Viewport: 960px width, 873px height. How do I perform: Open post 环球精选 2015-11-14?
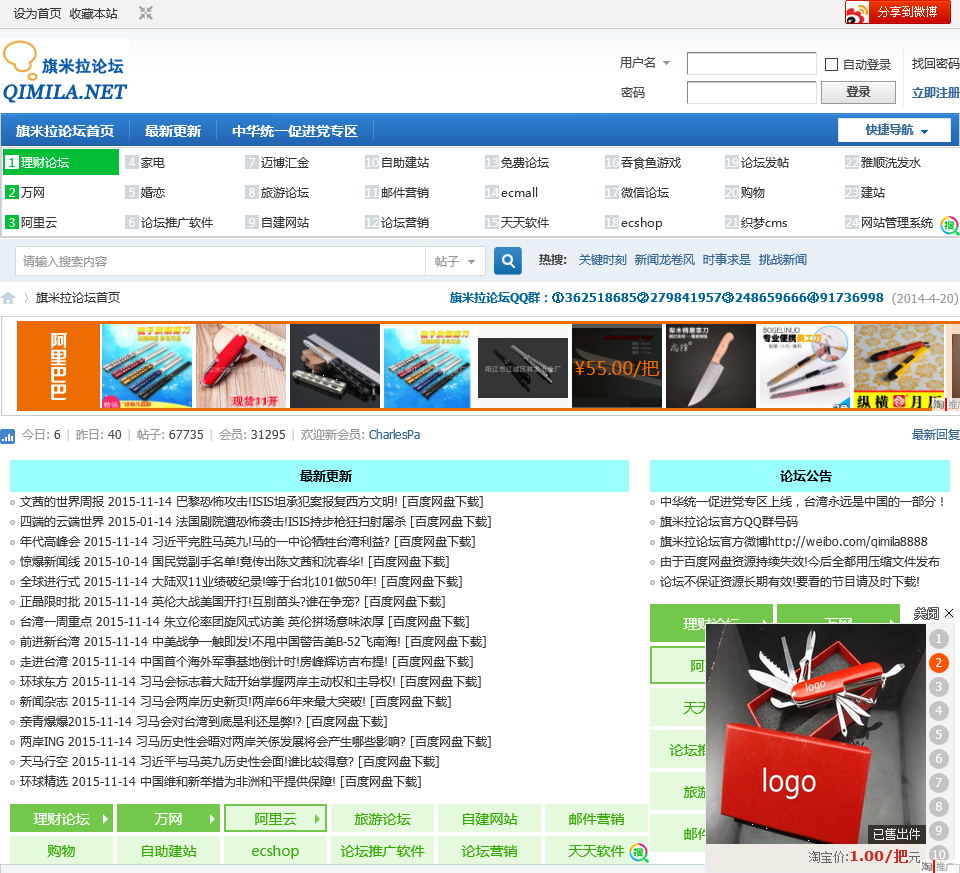[x=220, y=781]
